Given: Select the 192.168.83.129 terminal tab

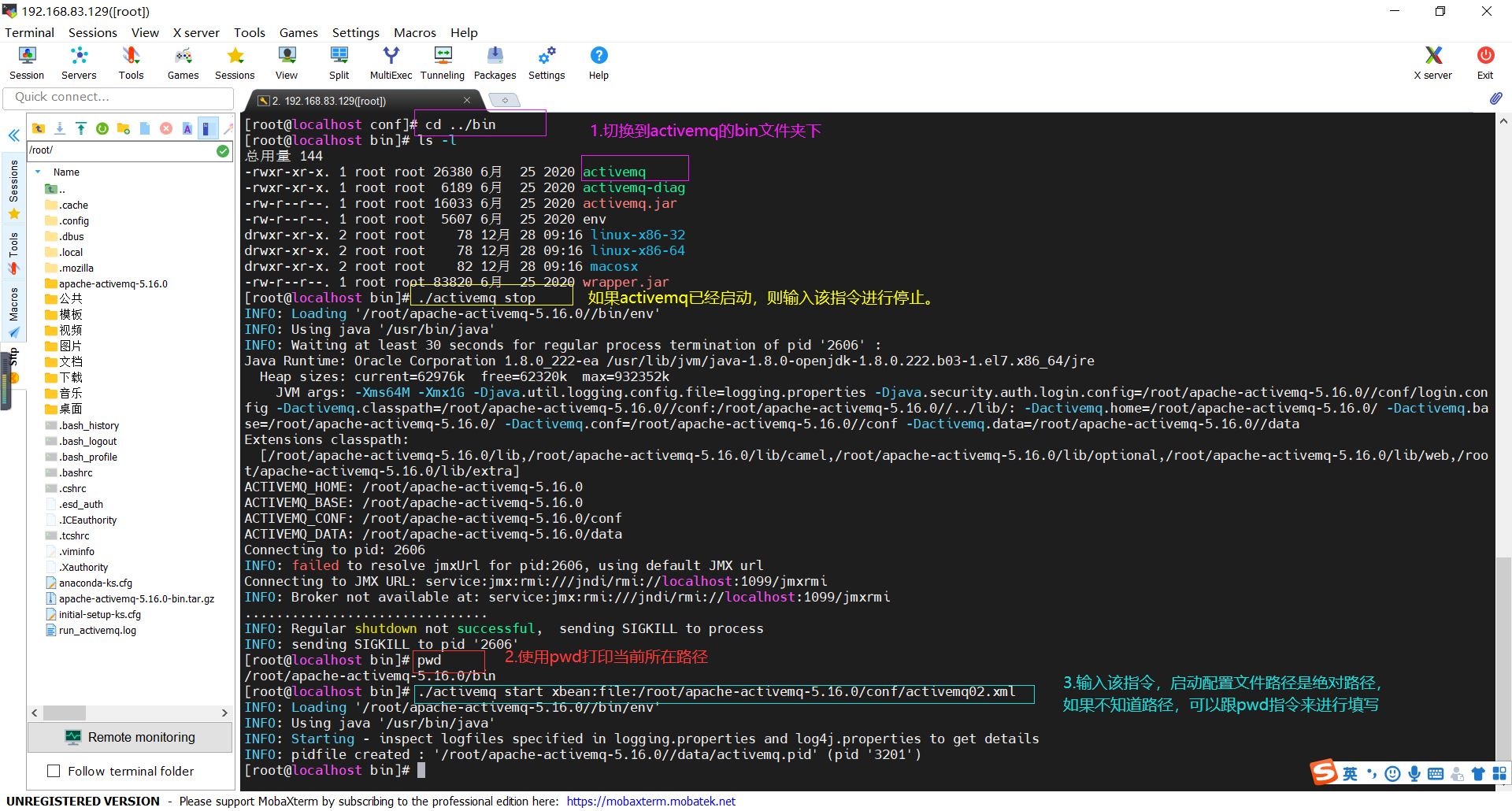Looking at the screenshot, I should point(361,101).
